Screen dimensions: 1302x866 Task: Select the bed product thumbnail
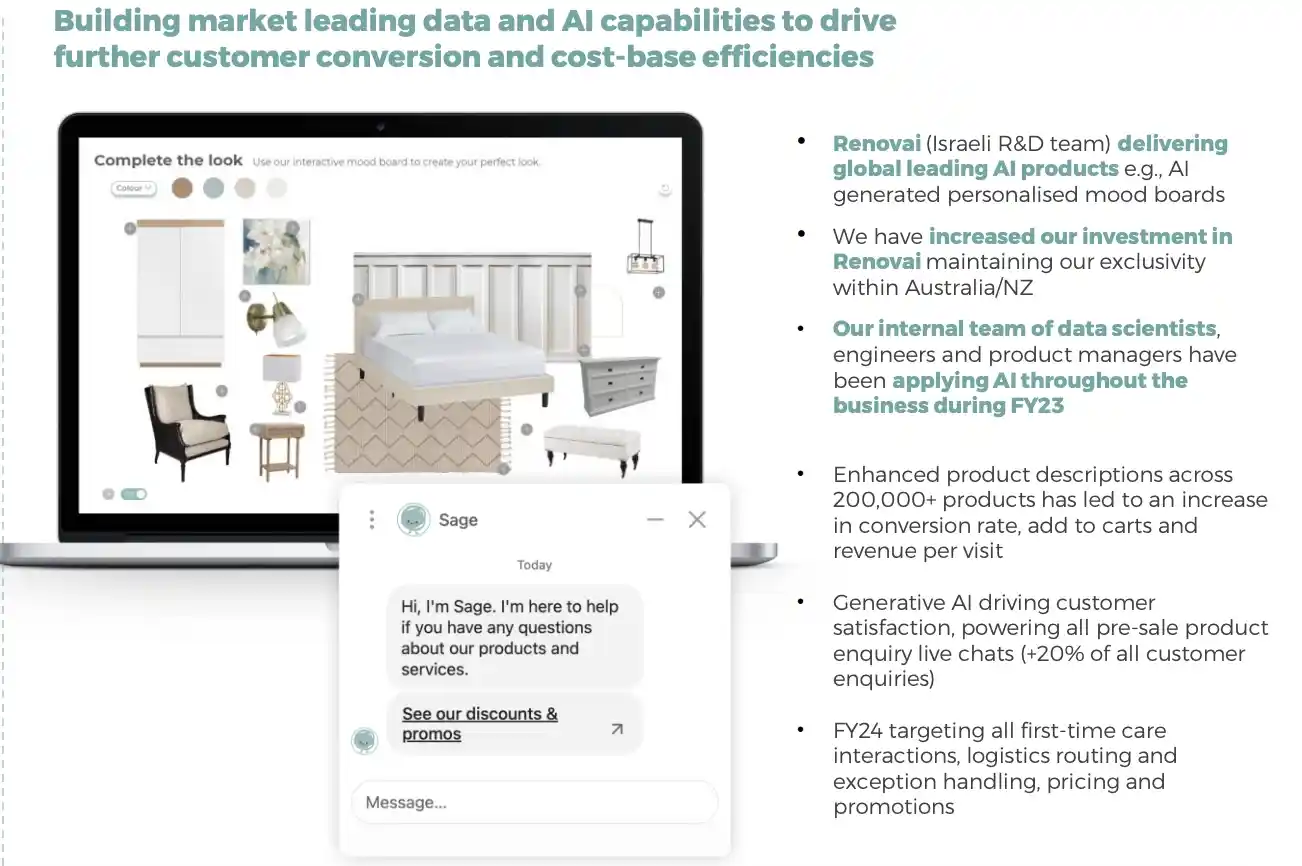pyautogui.click(x=455, y=350)
